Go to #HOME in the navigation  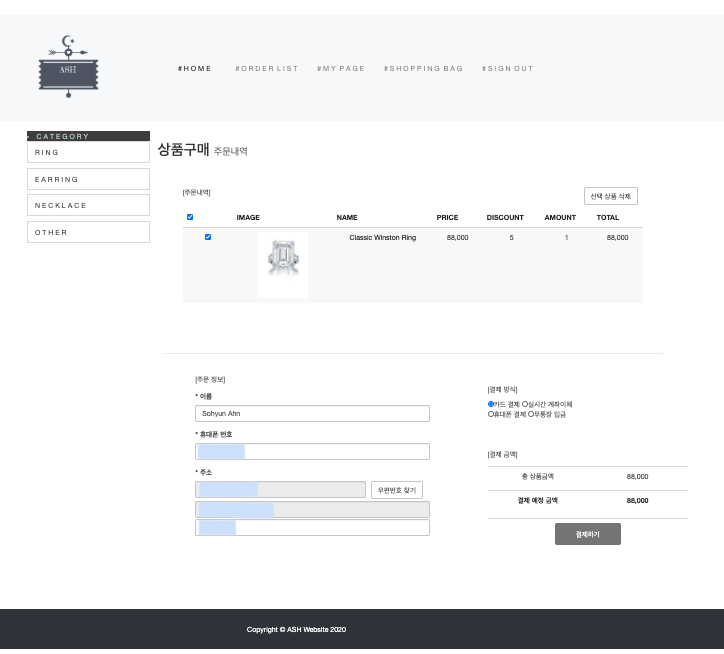[194, 68]
